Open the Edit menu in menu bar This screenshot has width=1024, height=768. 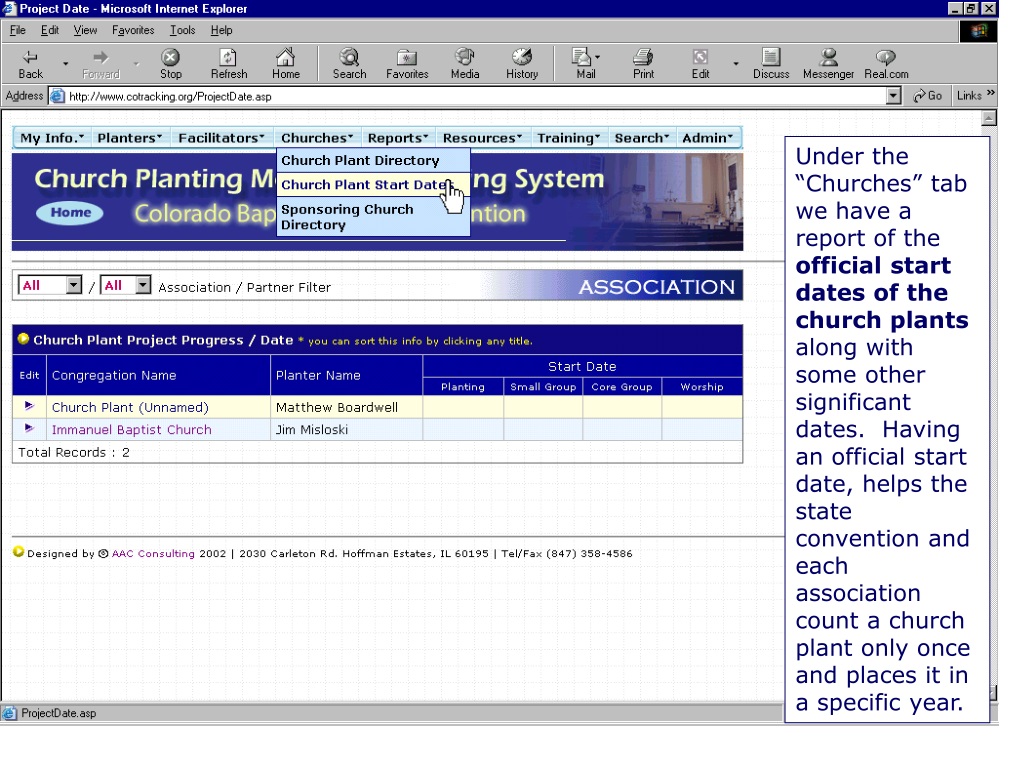point(50,30)
